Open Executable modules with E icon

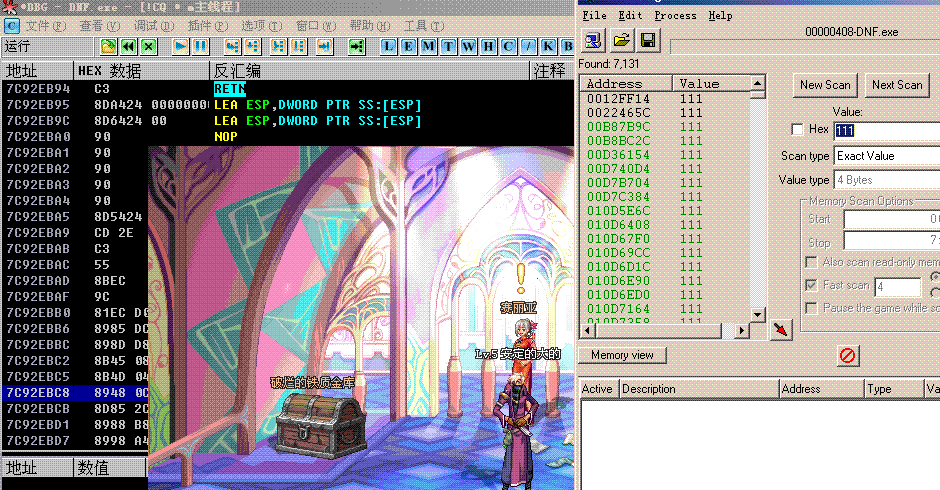coord(408,47)
